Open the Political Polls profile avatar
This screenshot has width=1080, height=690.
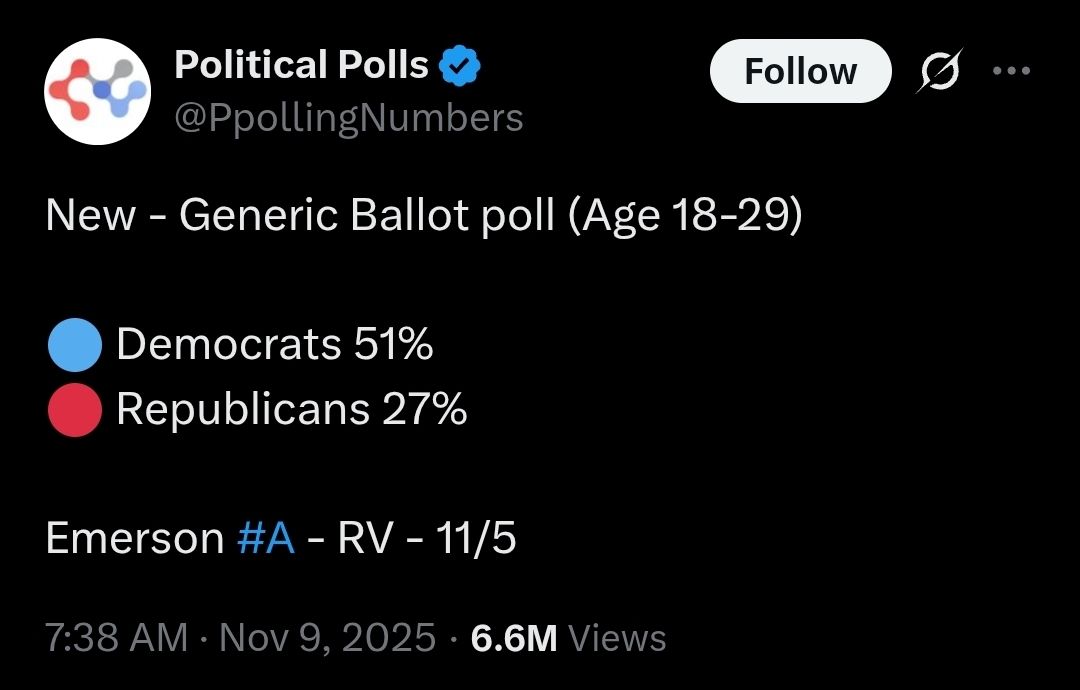point(97,92)
